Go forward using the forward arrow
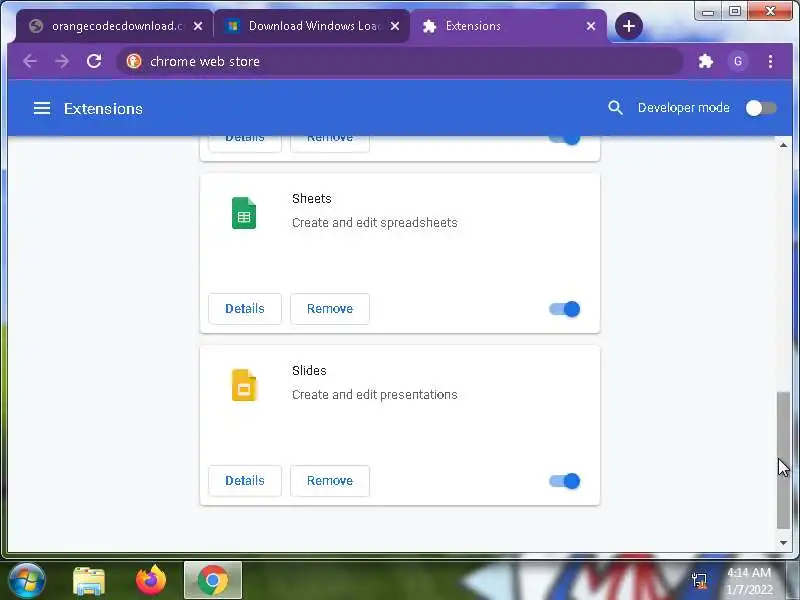The image size is (800, 600). click(x=62, y=61)
